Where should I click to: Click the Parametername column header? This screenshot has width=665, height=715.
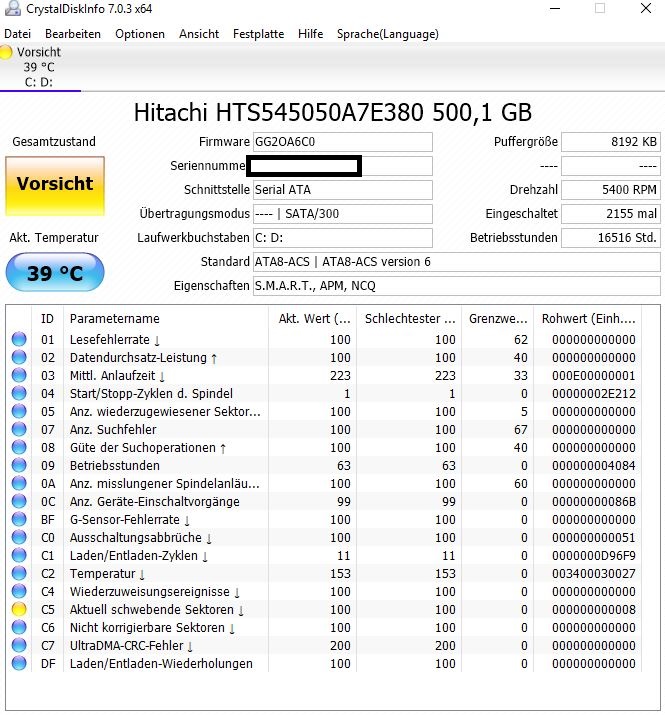(166, 318)
